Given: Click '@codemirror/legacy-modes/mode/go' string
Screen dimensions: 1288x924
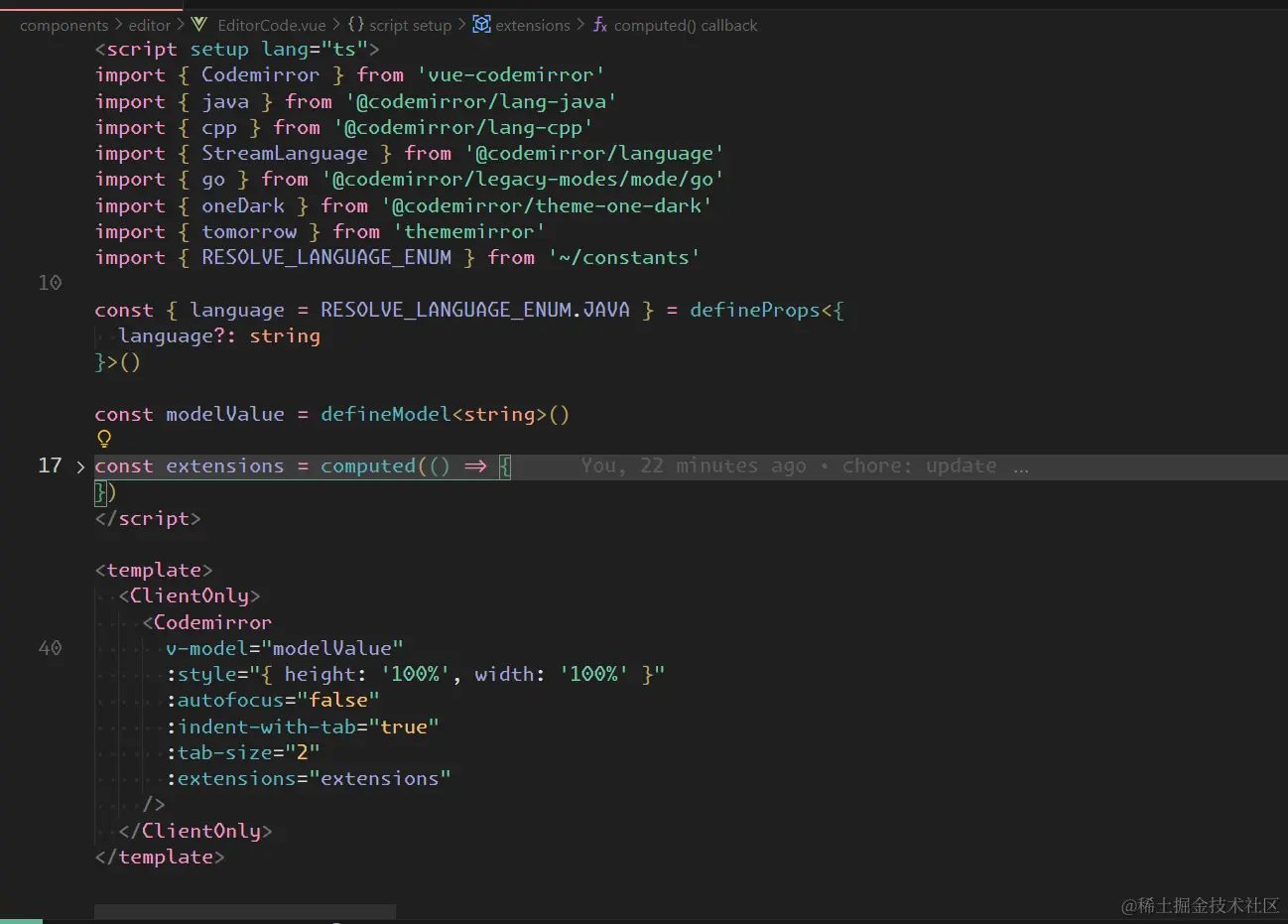Looking at the screenshot, I should [523, 180].
